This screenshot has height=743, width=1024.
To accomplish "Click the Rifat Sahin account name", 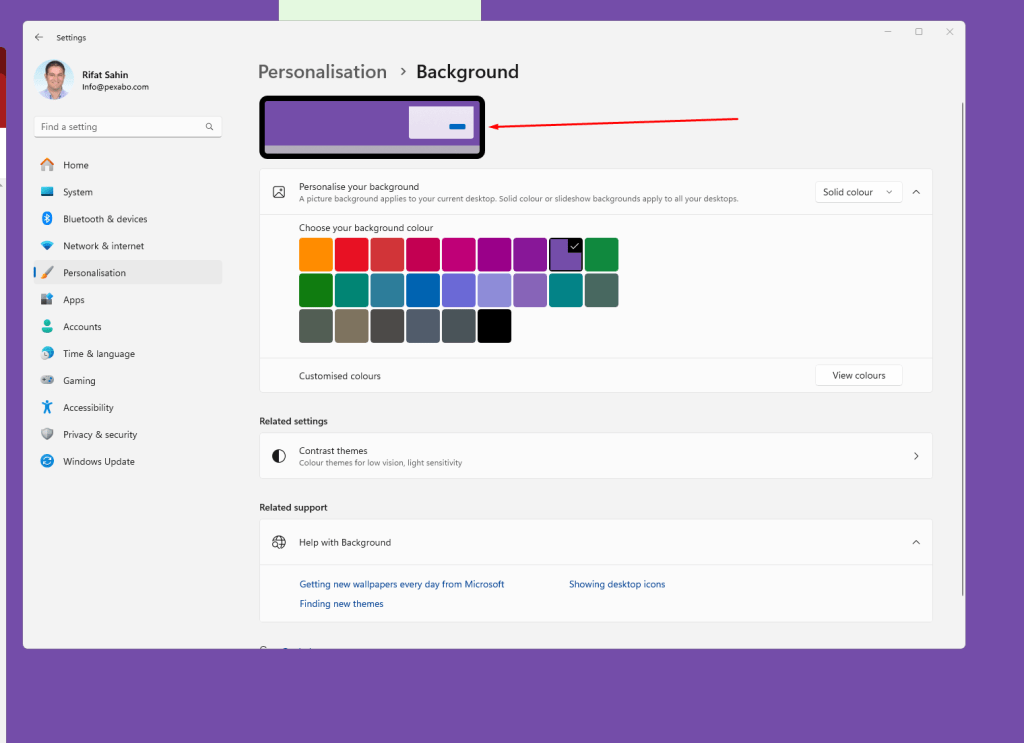I will coord(105,74).
